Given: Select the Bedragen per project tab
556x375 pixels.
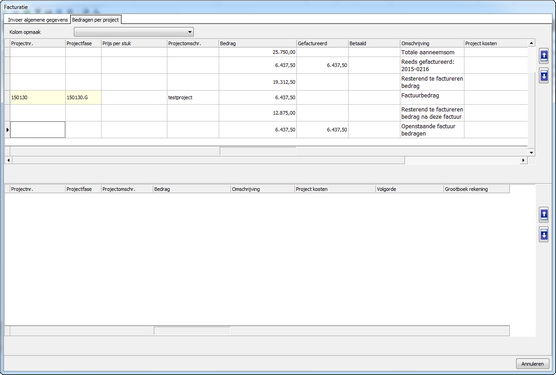Looking at the screenshot, I should click(x=96, y=20).
